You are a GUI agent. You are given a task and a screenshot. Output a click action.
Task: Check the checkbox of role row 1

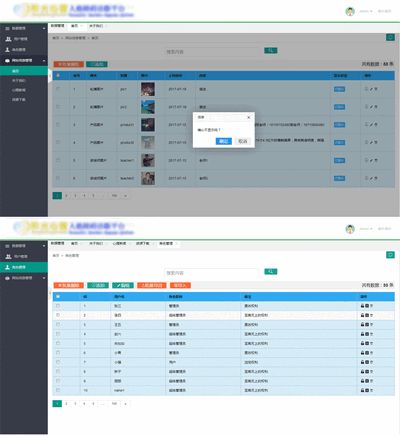click(58, 306)
